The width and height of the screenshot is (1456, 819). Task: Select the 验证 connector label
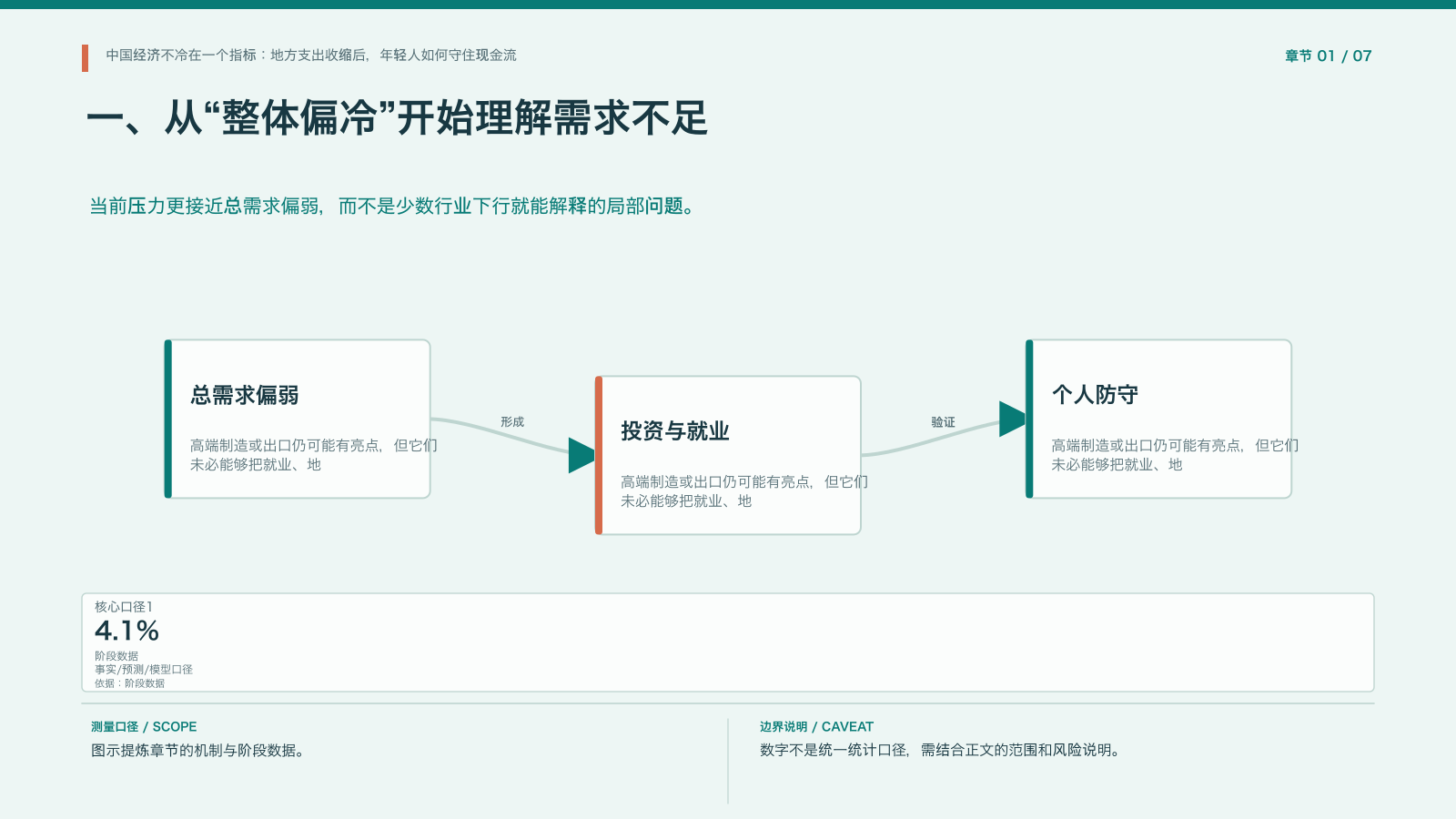point(943,422)
